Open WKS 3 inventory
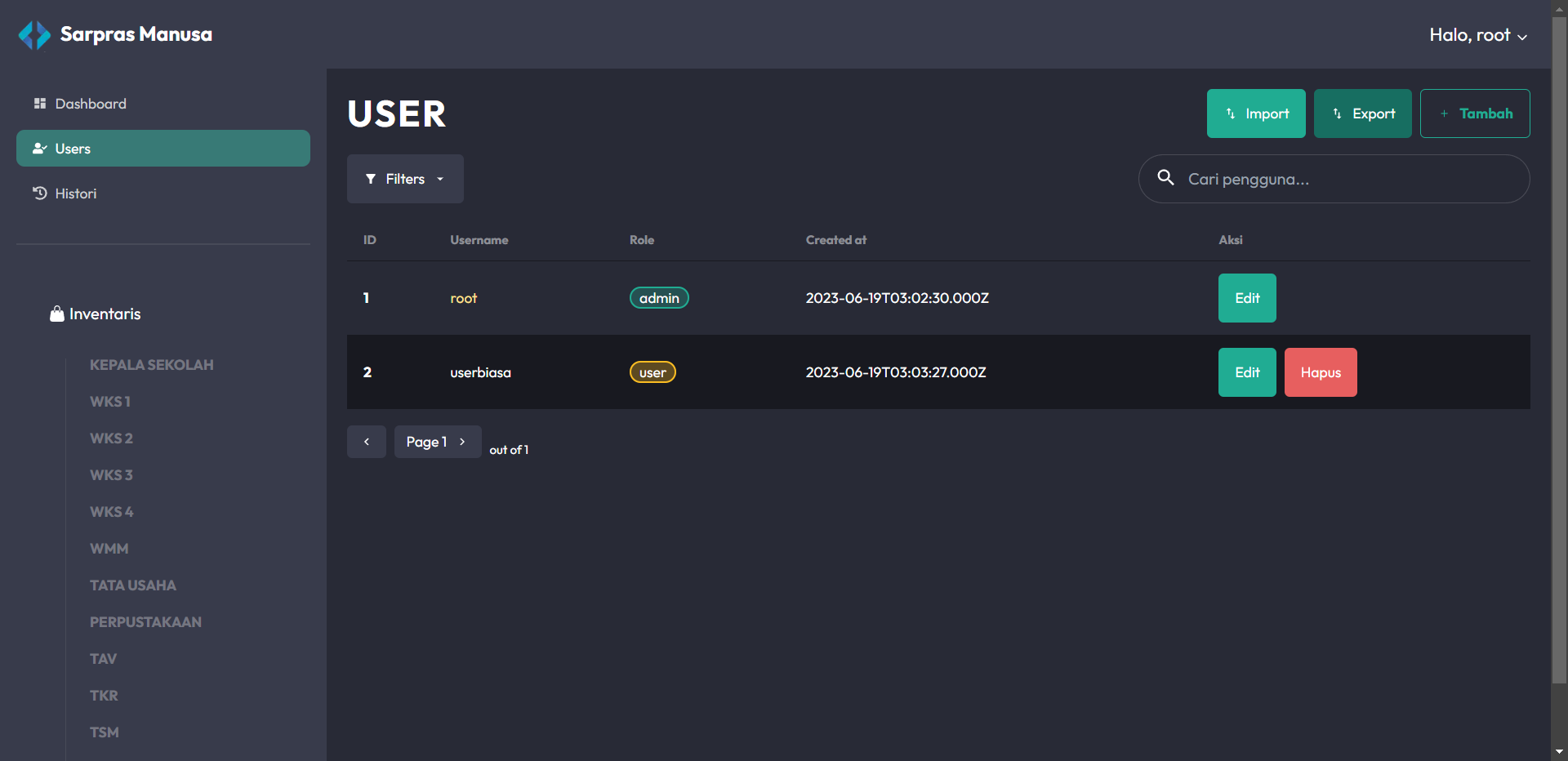Image resolution: width=1568 pixels, height=761 pixels. [111, 475]
